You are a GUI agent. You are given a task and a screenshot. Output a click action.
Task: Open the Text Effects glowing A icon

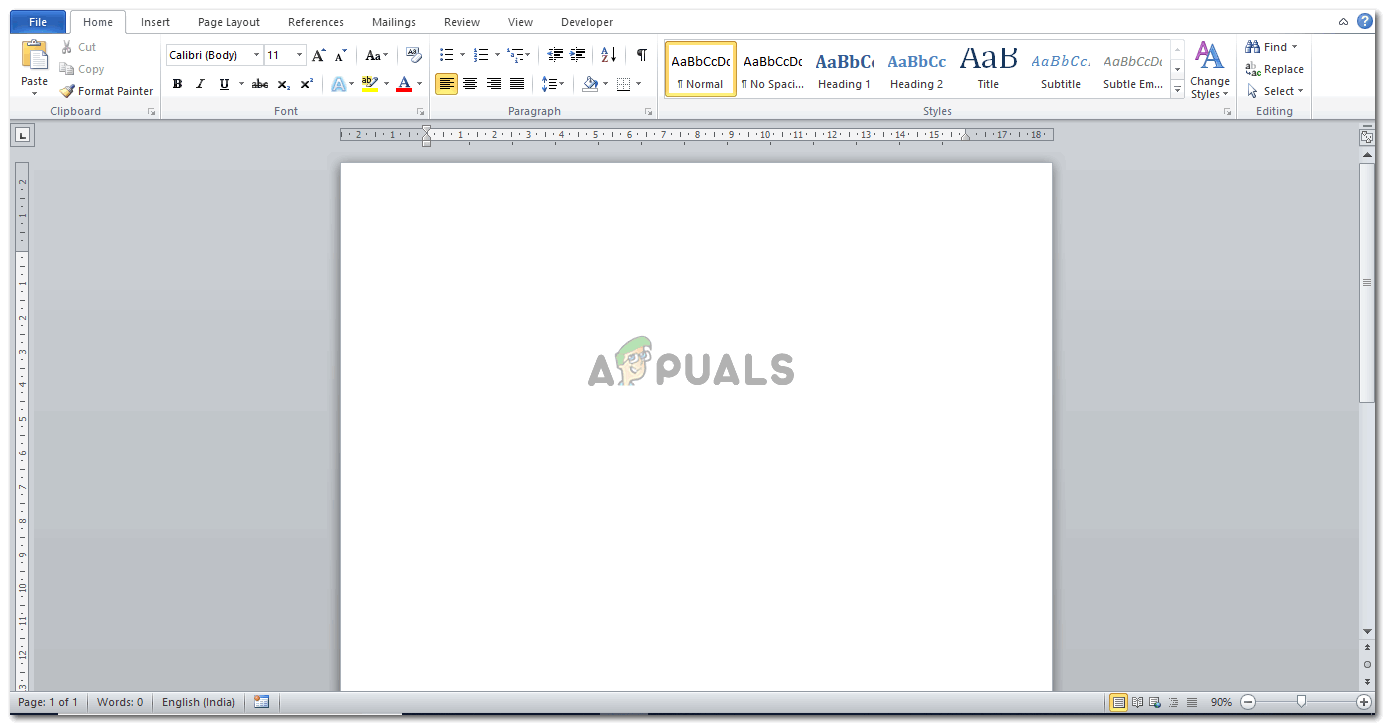tap(338, 84)
